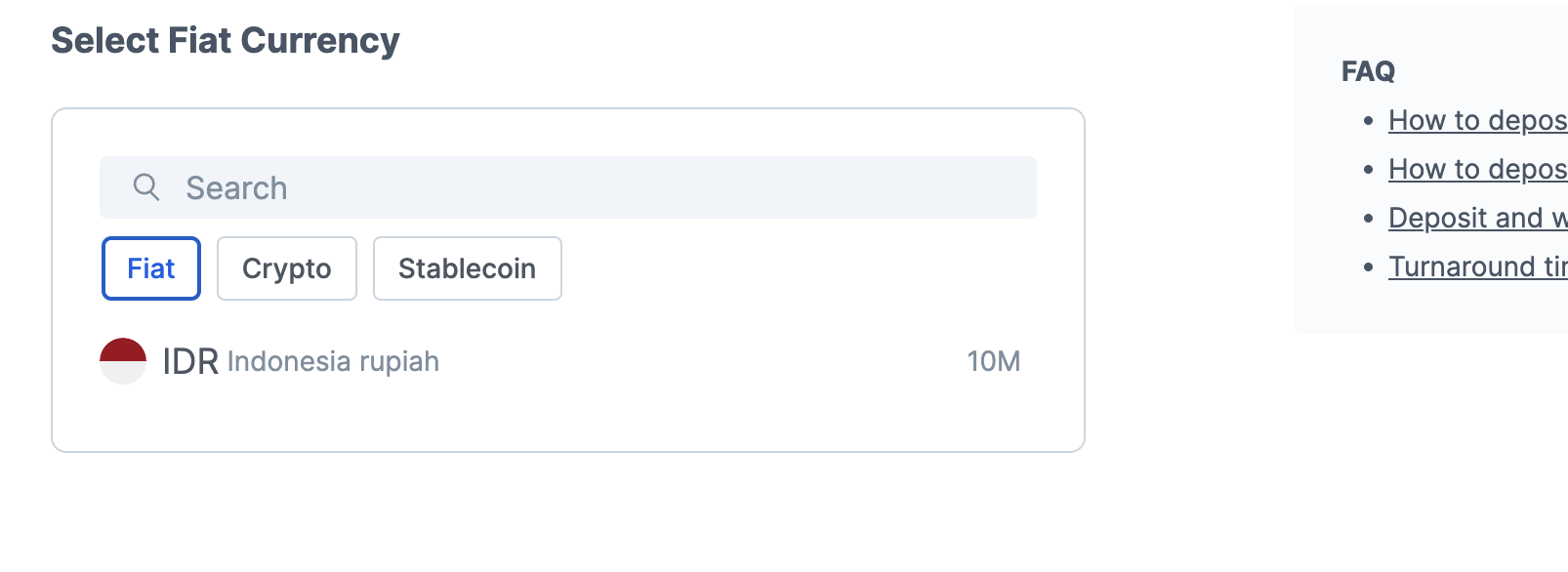Open the Turnaround time FAQ link
The image size is (1568, 572).
tap(1478, 266)
